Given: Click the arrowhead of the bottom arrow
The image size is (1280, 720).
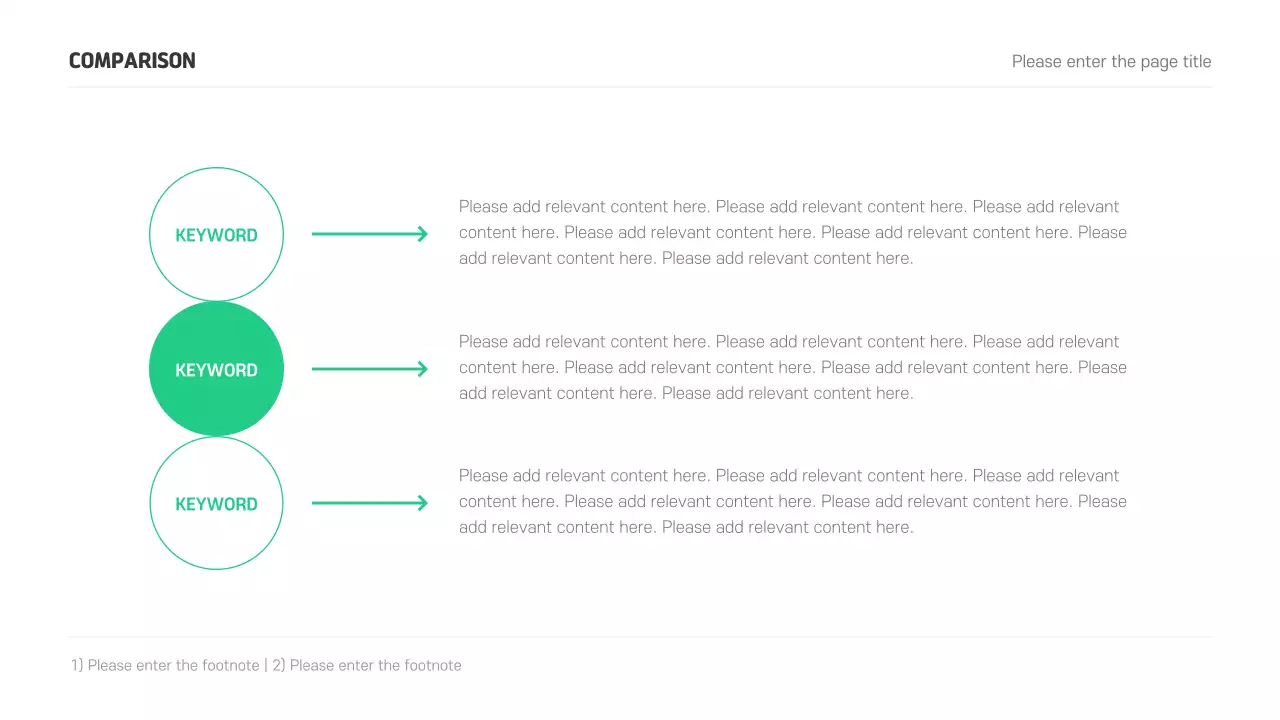Looking at the screenshot, I should (423, 503).
